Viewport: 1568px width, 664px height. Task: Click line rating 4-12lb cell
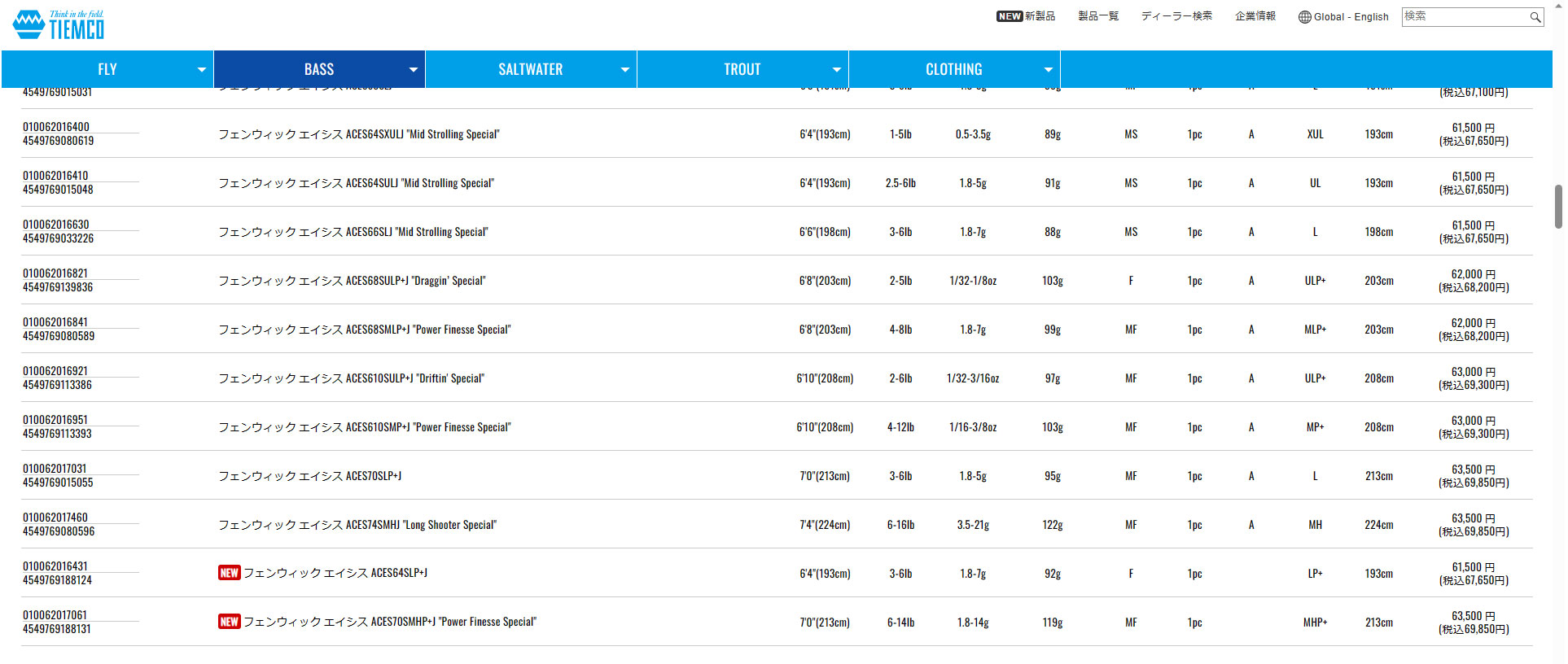tap(900, 427)
